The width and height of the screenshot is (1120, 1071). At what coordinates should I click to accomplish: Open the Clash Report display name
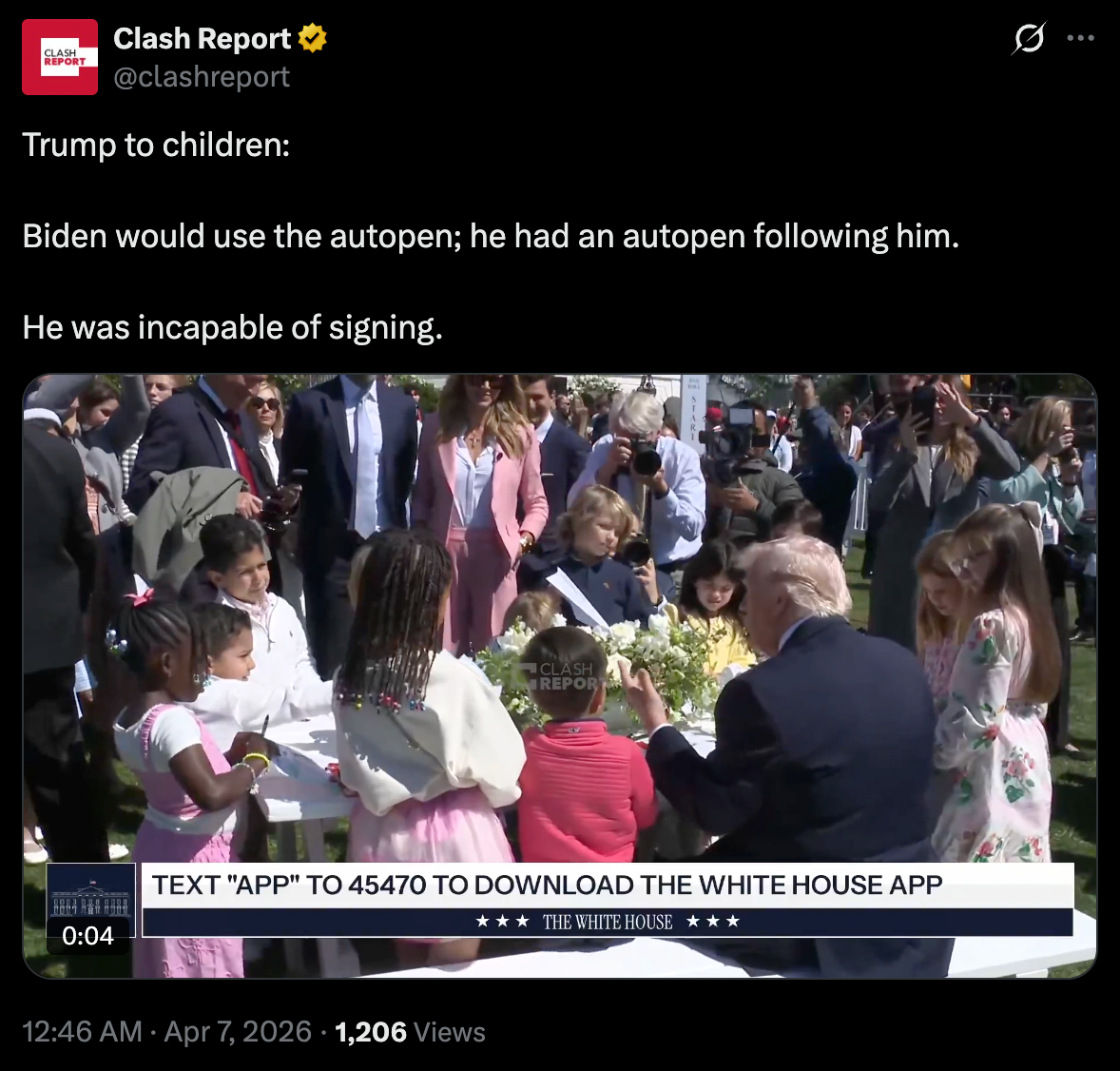[203, 39]
